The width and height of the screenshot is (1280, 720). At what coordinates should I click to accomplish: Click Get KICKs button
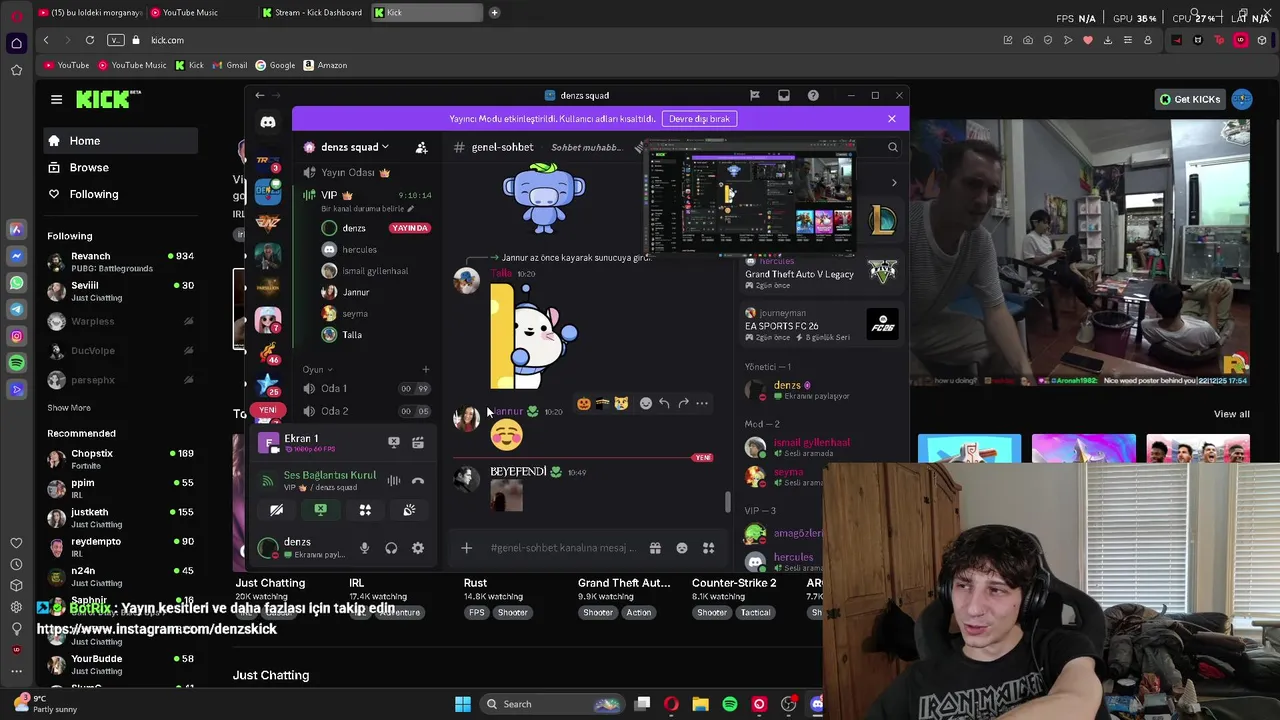pyautogui.click(x=1190, y=99)
